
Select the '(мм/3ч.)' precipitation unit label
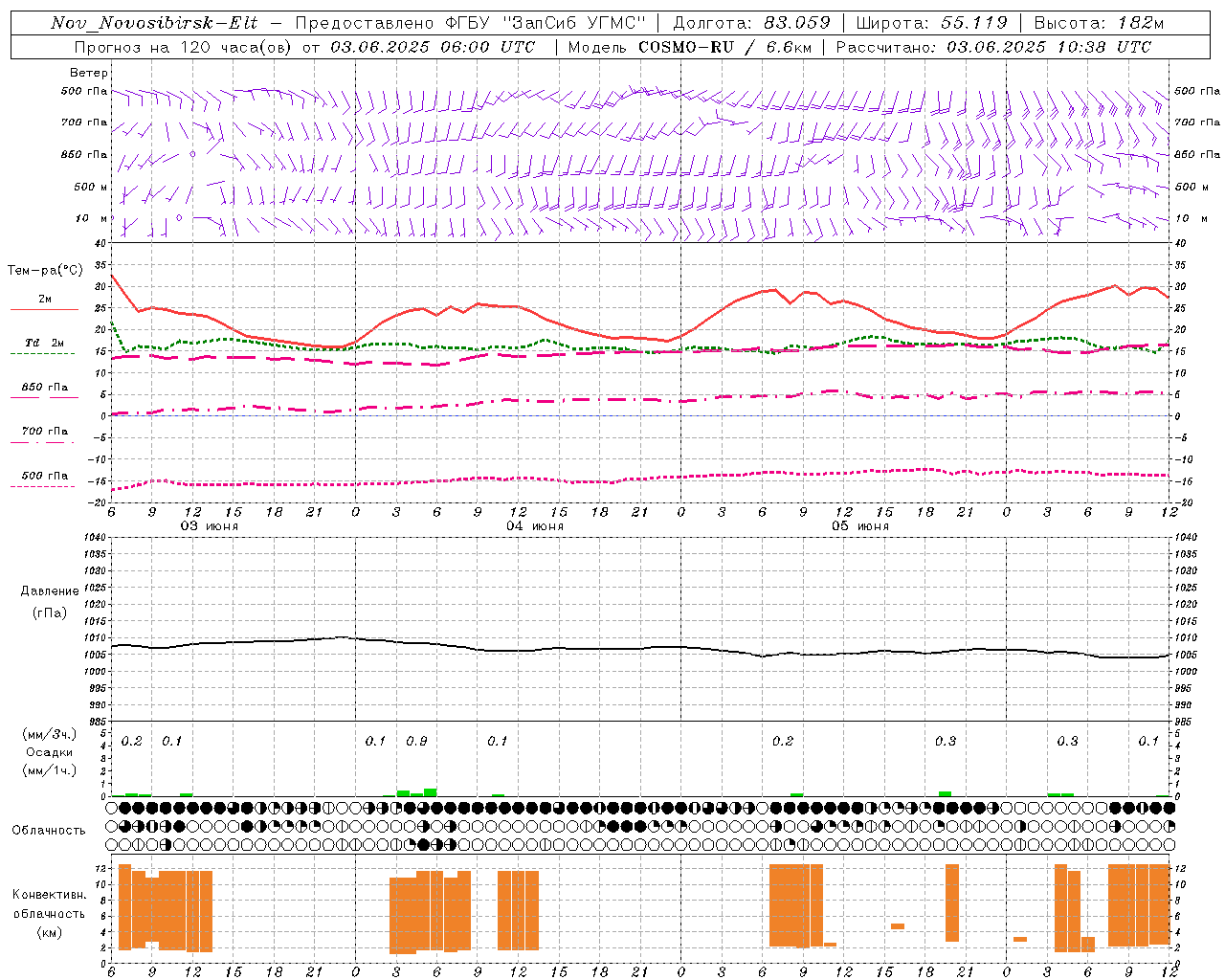[x=50, y=734]
